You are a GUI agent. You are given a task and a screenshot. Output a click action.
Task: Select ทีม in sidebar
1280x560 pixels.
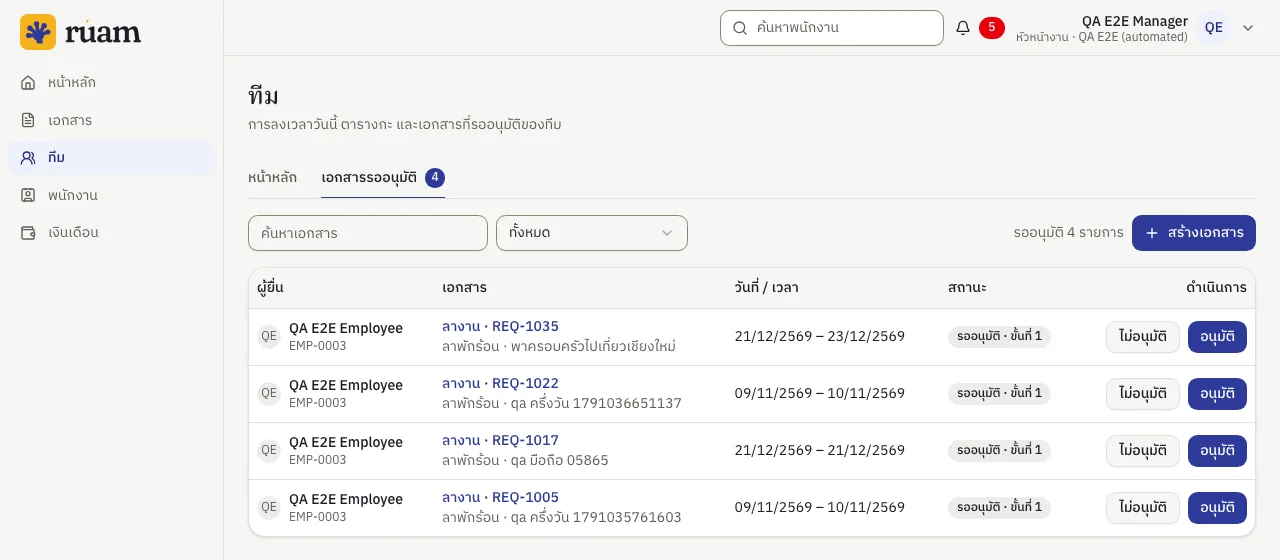(x=112, y=157)
